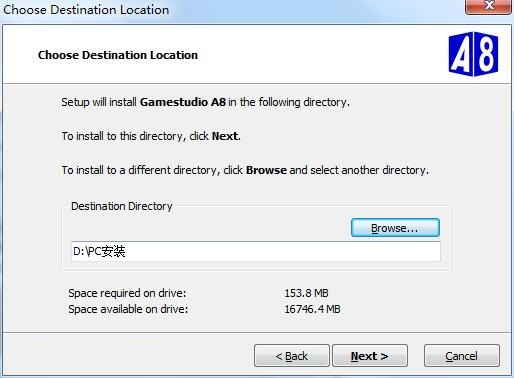
Task: Click the bold Gamestudio A8 product name
Action: coord(183,102)
